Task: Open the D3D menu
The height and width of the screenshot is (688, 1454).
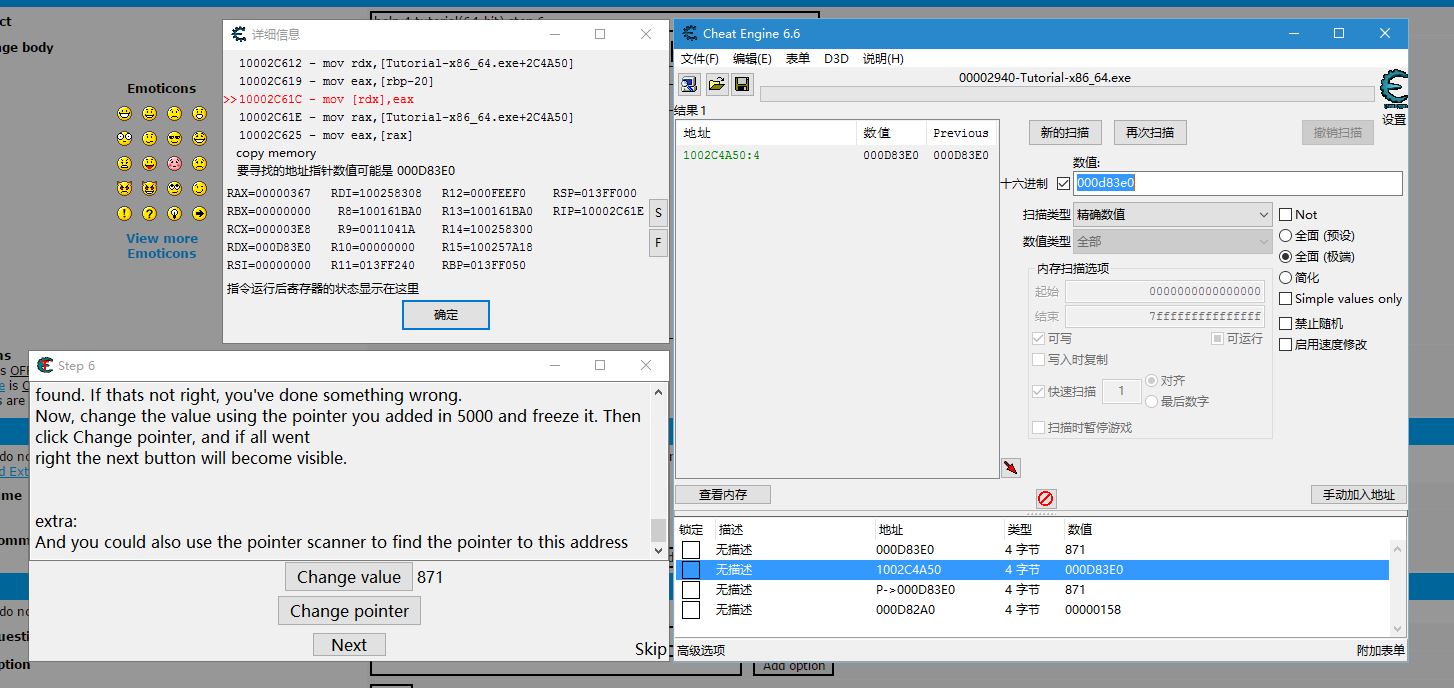Action: coord(836,59)
